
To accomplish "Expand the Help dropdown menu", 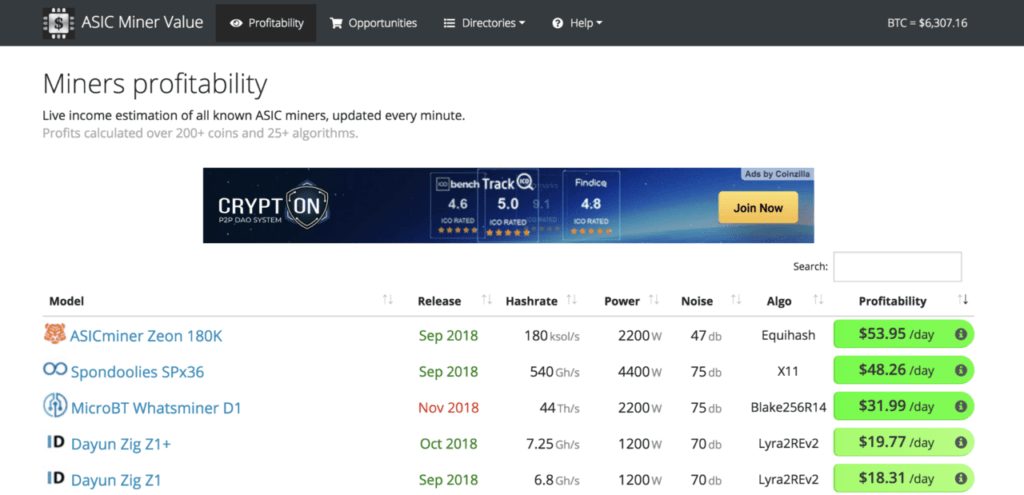I will pyautogui.click(x=577, y=23).
